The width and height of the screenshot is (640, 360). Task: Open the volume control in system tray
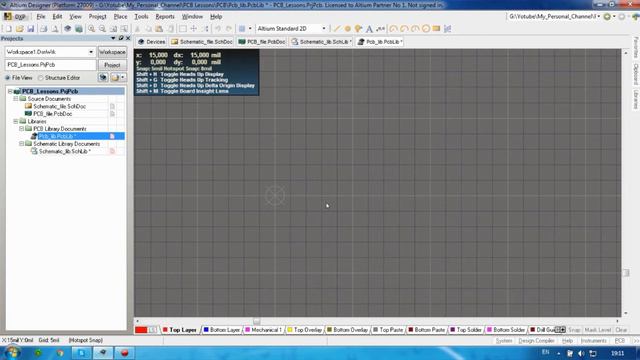581,353
